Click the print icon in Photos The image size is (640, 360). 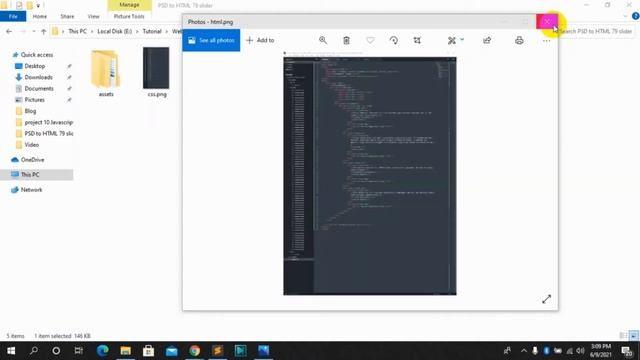coord(519,40)
